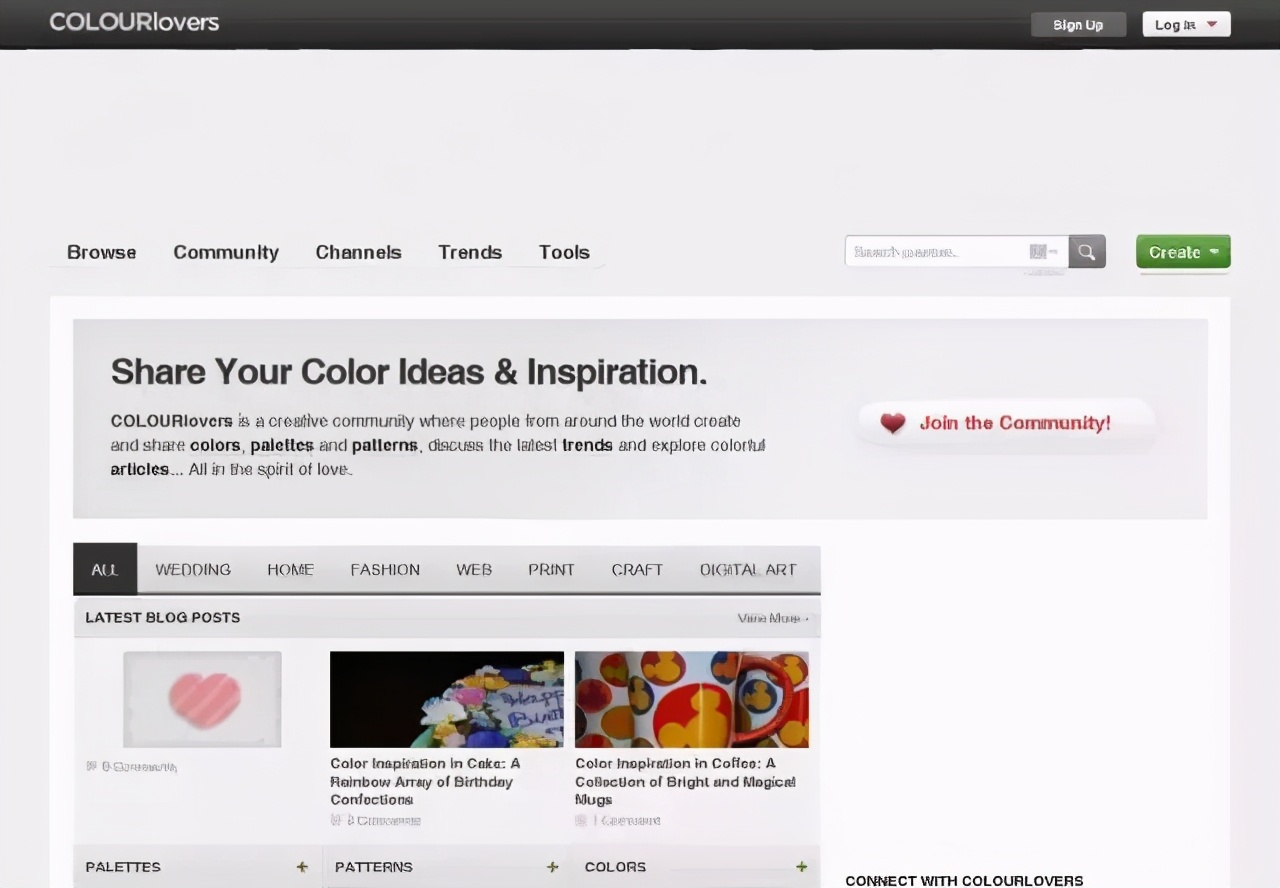Switch to the DIGITAL ART tab

[748, 569]
